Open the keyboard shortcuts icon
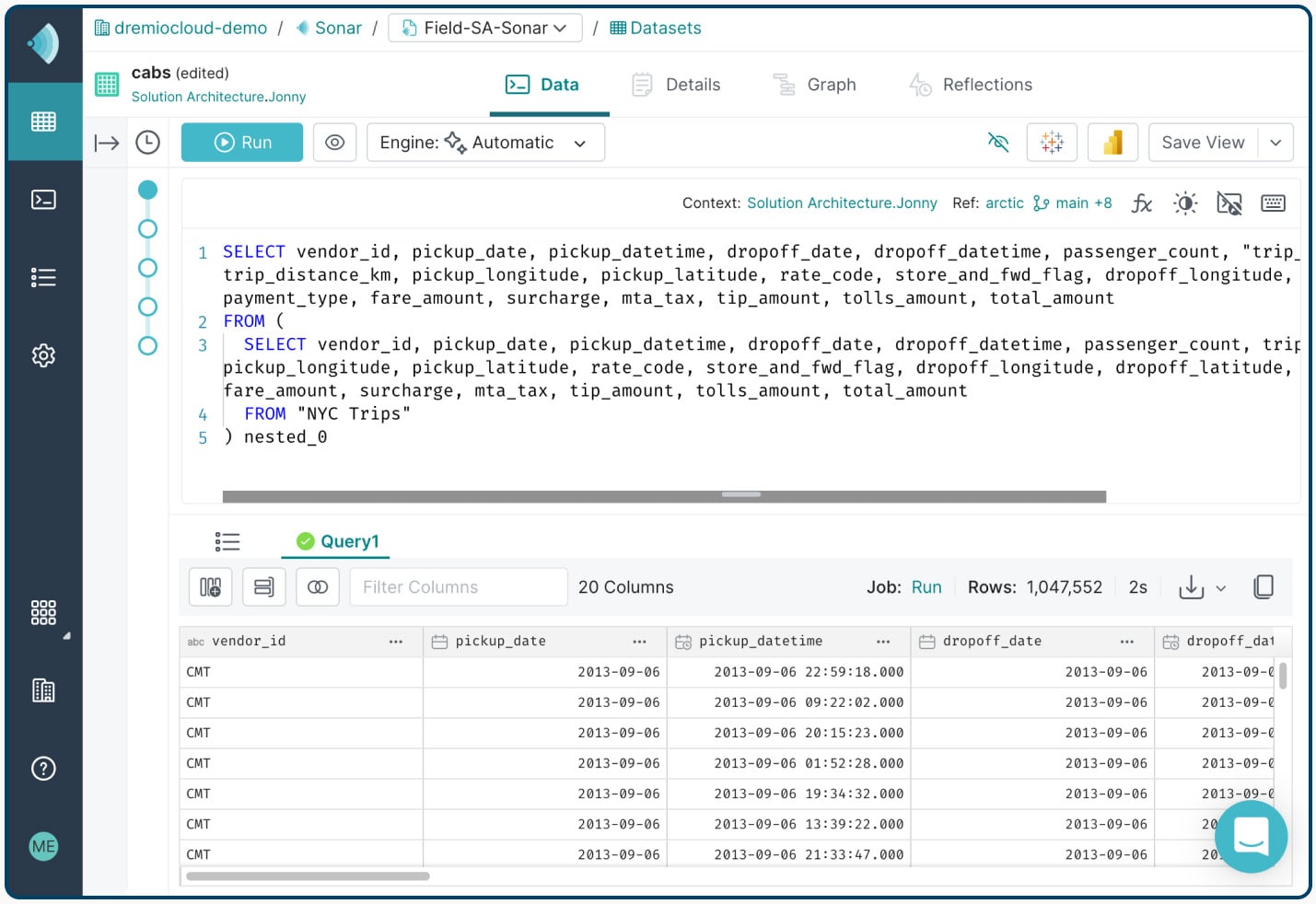The image size is (1316, 904). point(1274,203)
